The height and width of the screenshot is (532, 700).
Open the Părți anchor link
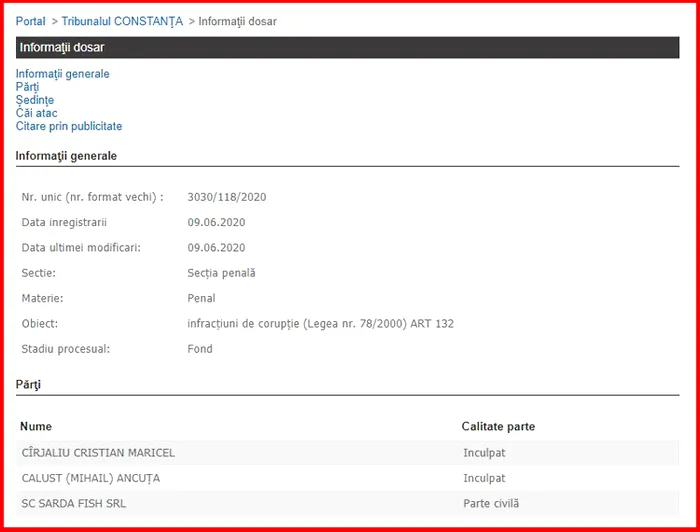click(28, 87)
